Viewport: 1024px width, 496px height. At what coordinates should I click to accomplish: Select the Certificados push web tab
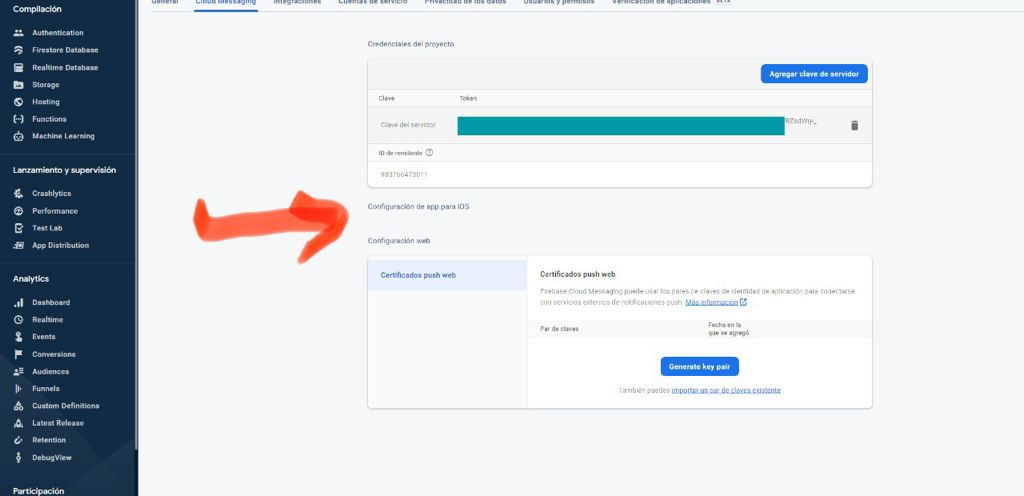(x=418, y=275)
